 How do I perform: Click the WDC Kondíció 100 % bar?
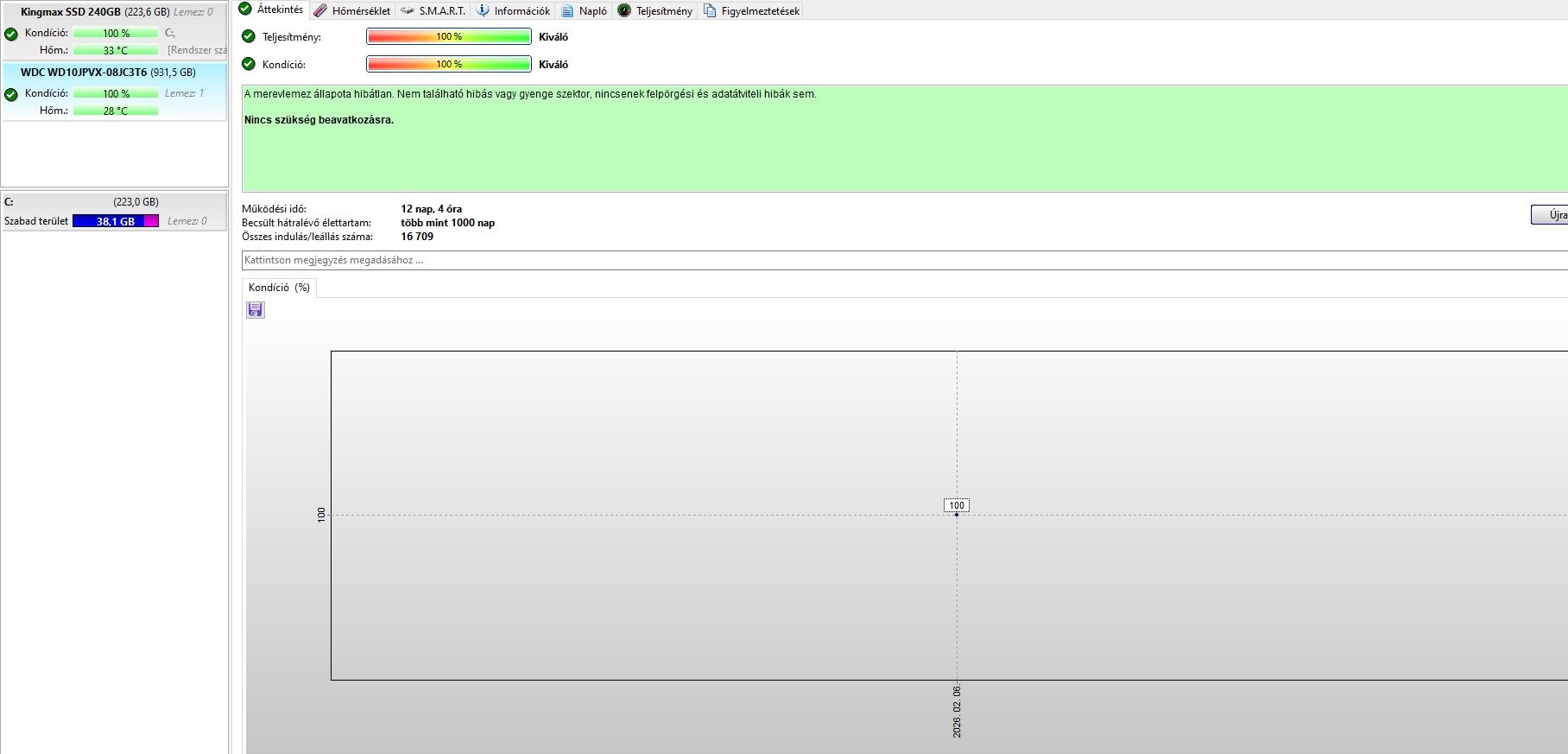[116, 93]
